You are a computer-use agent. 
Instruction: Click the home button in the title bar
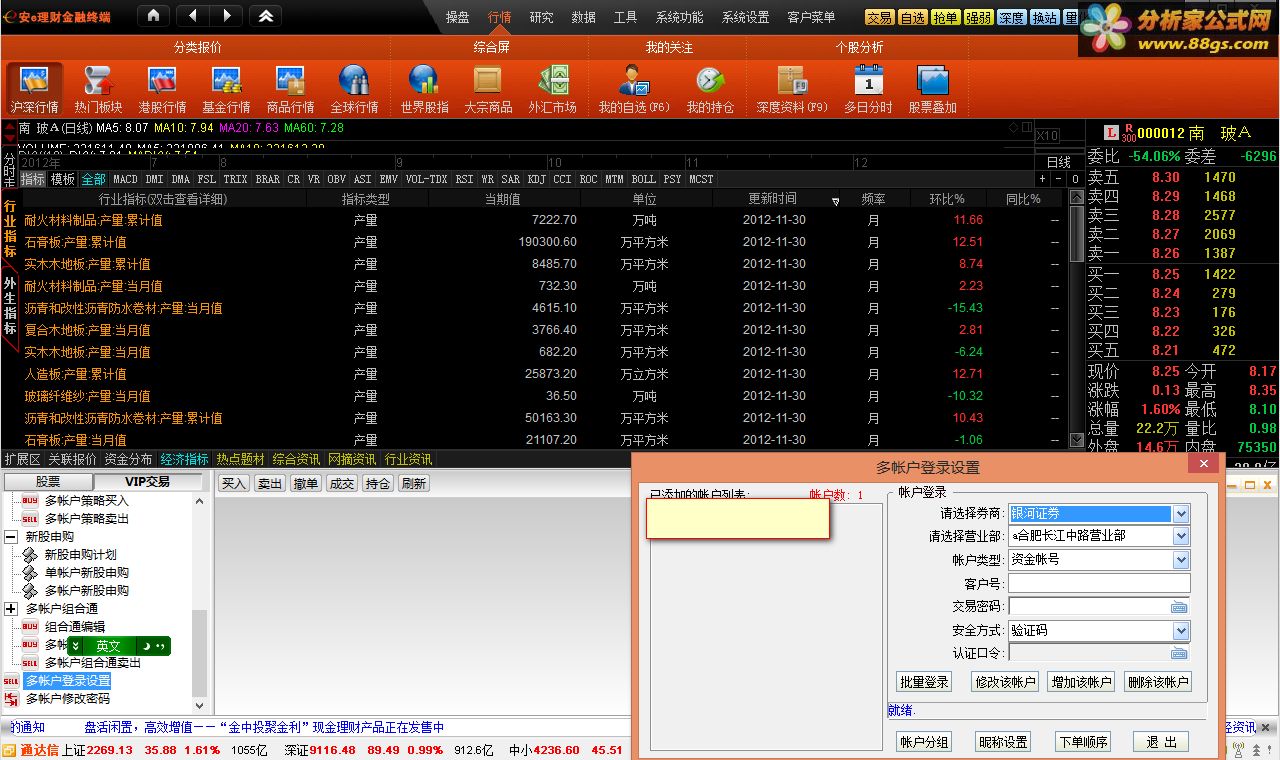(152, 15)
